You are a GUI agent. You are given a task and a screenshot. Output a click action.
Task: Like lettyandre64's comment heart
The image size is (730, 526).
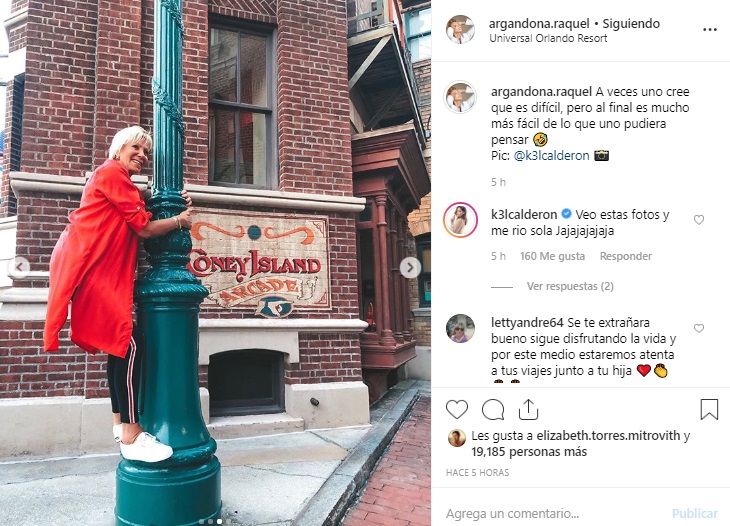coord(699,328)
